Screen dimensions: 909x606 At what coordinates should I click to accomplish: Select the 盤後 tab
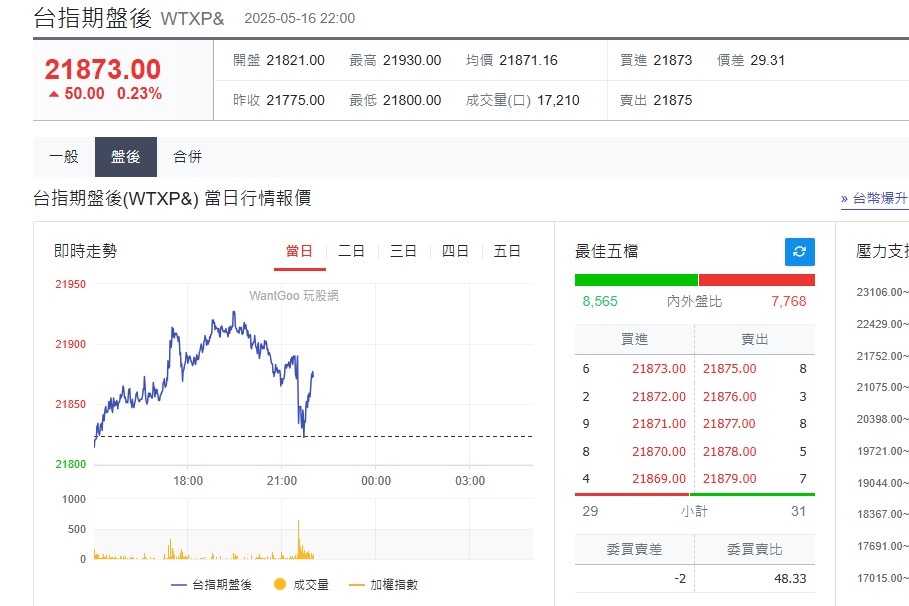(123, 157)
